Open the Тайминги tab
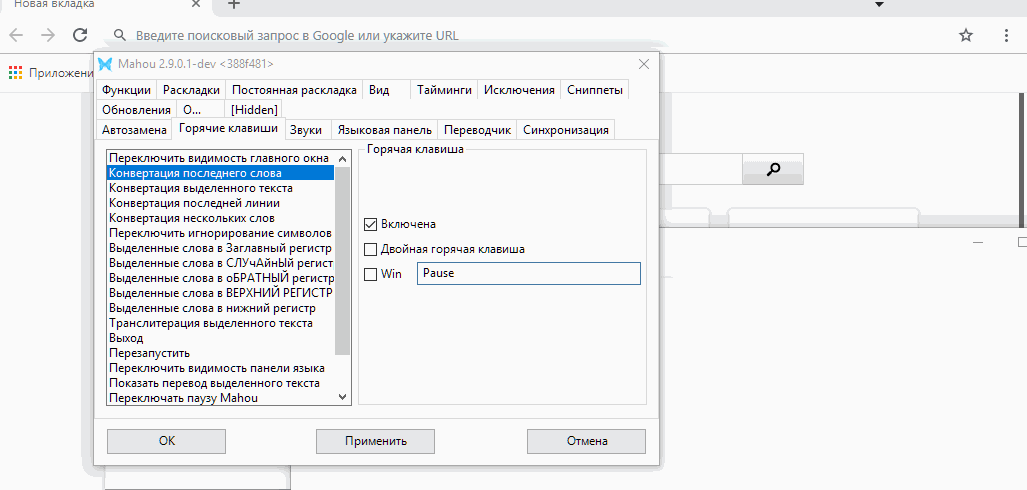 pos(445,90)
